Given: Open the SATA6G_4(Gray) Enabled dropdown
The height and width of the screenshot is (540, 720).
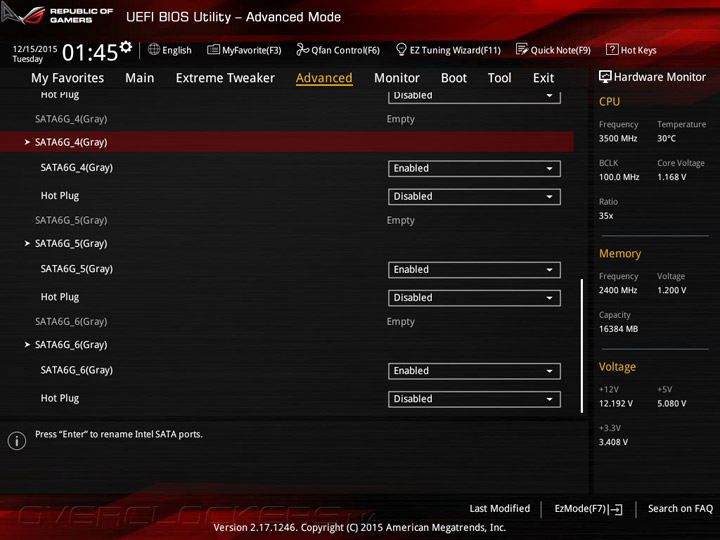Looking at the screenshot, I should [x=474, y=169].
